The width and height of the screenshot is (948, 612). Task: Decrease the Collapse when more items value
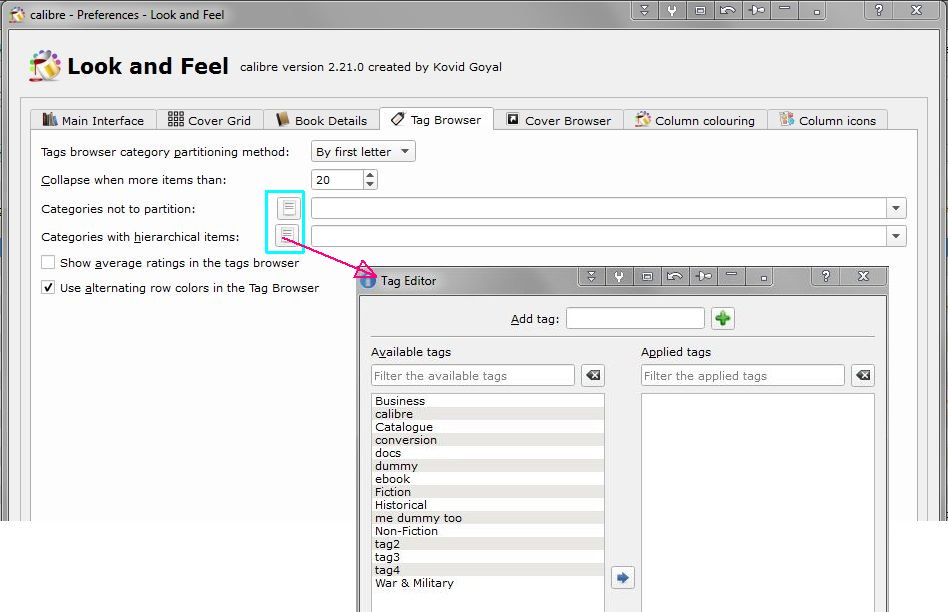(370, 184)
